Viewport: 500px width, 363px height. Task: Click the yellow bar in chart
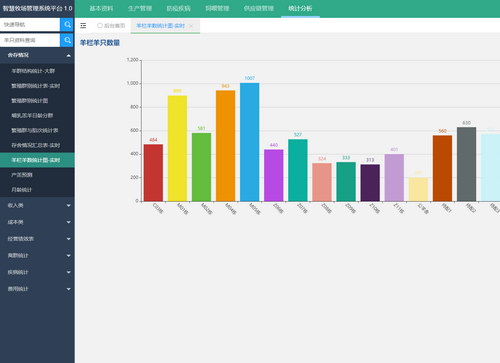pyautogui.click(x=177, y=149)
